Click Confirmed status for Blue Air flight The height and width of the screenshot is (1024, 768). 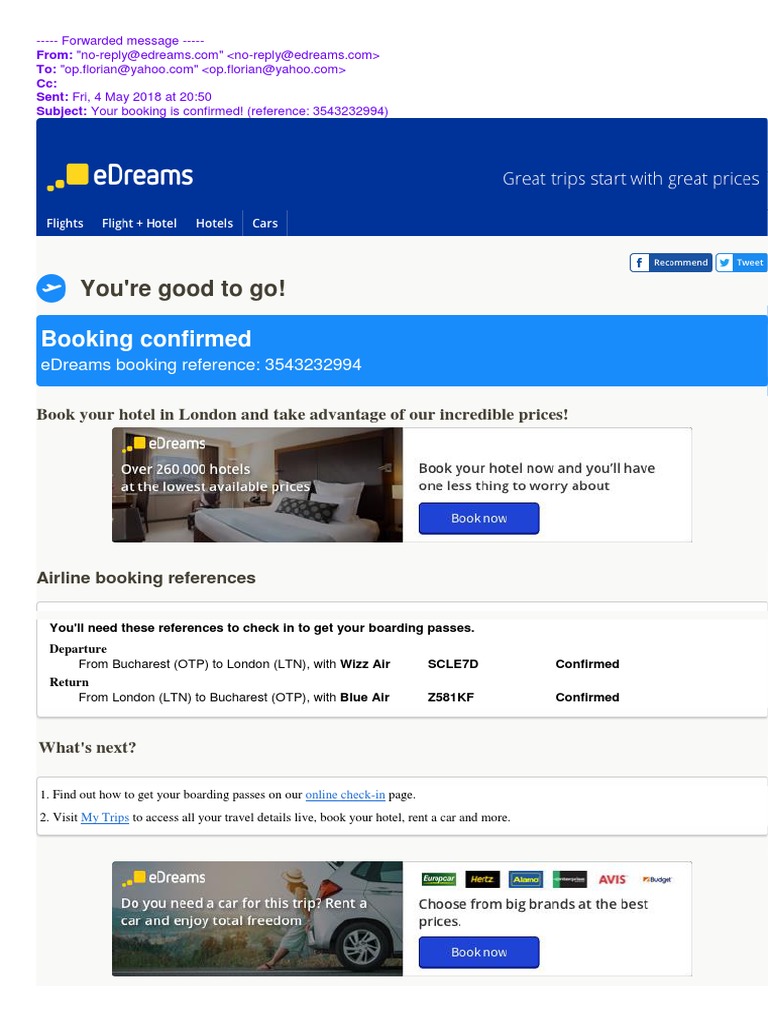[x=587, y=697]
